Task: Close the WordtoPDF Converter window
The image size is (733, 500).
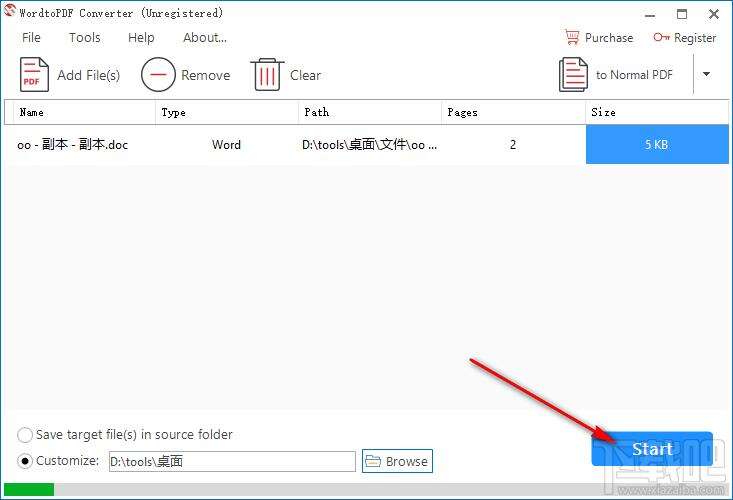Action: click(714, 14)
